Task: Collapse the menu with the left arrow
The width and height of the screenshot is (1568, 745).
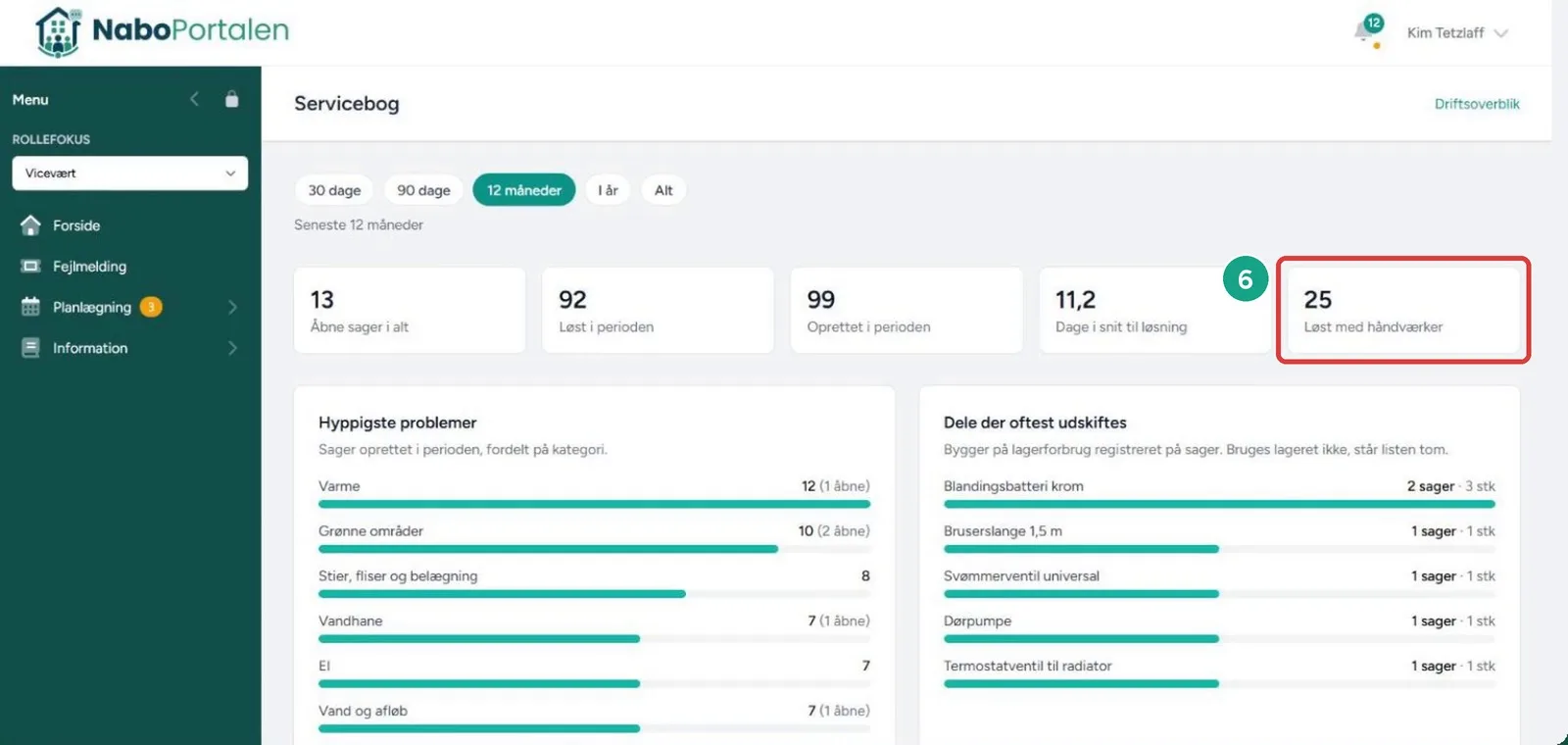Action: point(194,99)
